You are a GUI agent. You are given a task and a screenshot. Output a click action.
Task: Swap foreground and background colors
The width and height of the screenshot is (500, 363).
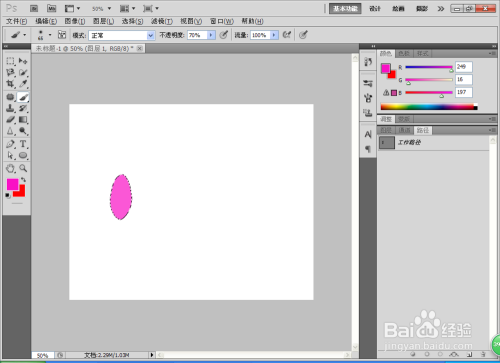(23, 180)
